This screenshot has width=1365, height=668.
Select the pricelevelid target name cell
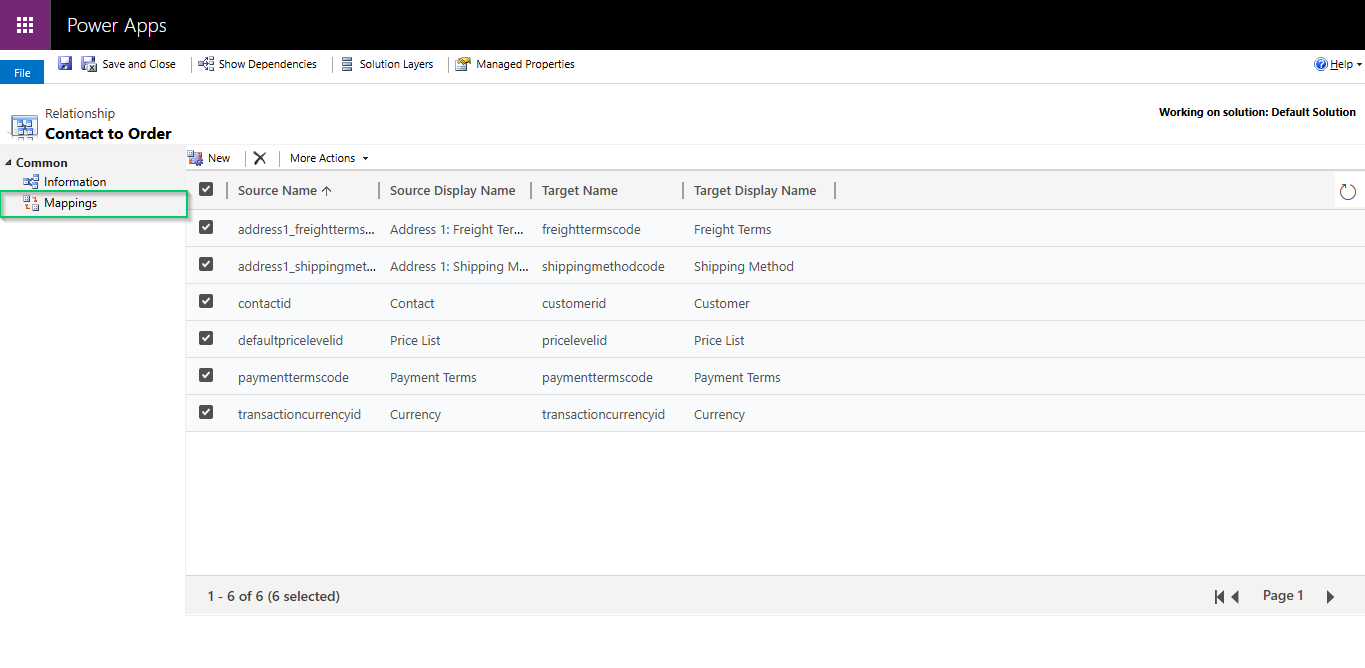574,340
